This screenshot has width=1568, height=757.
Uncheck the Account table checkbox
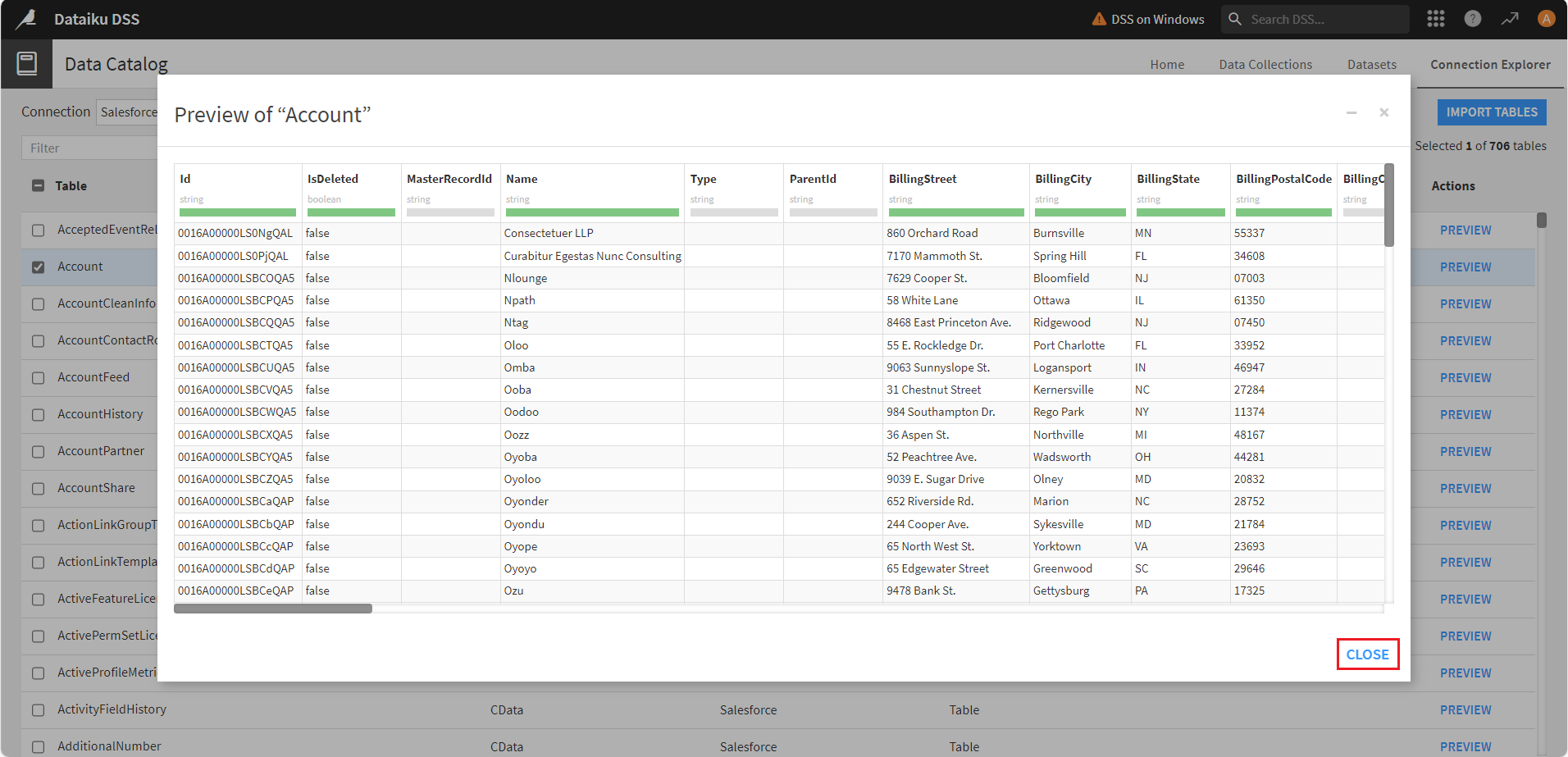(x=38, y=267)
